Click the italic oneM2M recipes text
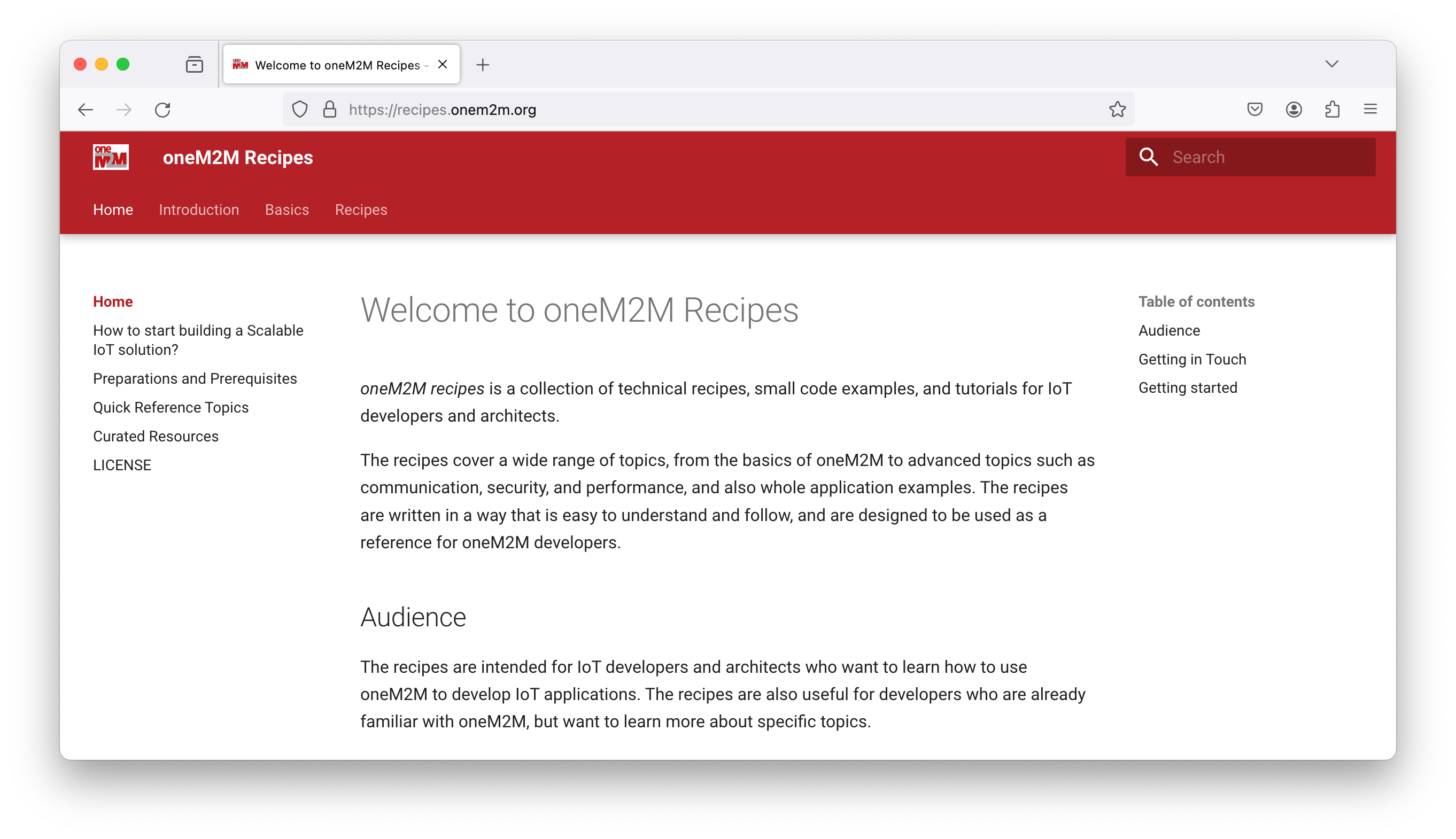The image size is (1456, 839). tap(422, 389)
